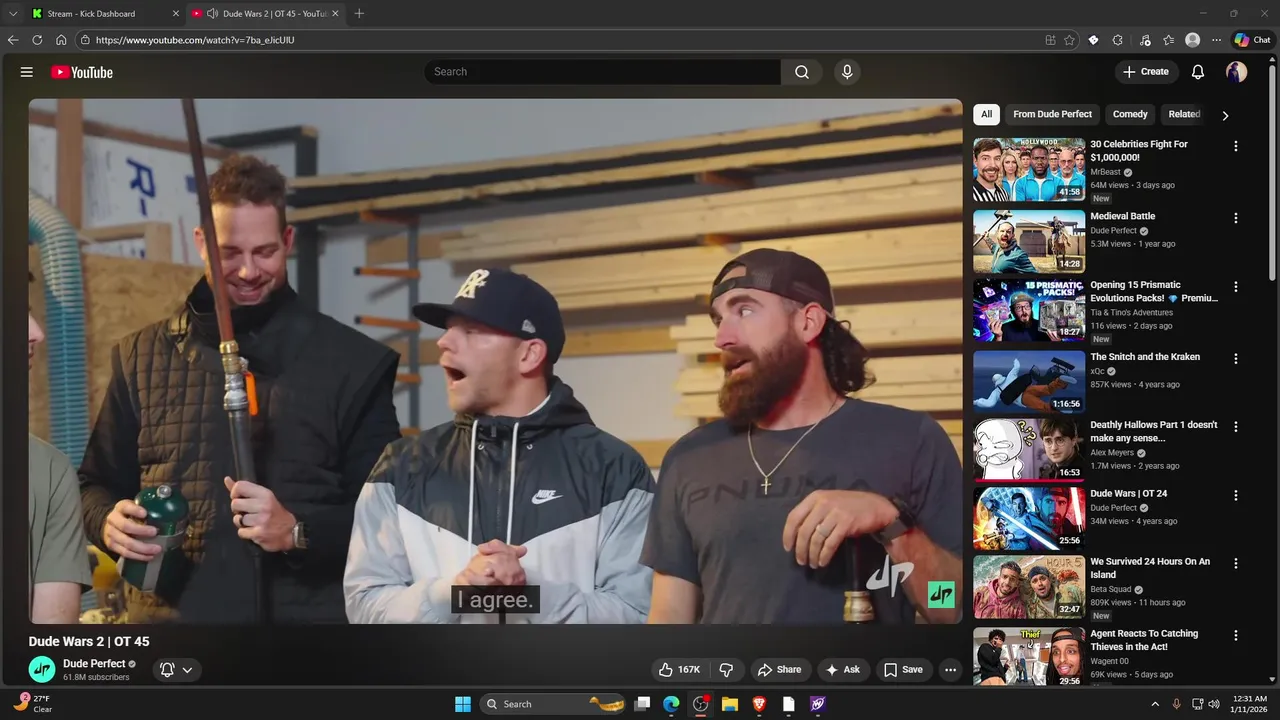Open the split screen icon in the address bar
The height and width of the screenshot is (720, 1280).
[1050, 40]
